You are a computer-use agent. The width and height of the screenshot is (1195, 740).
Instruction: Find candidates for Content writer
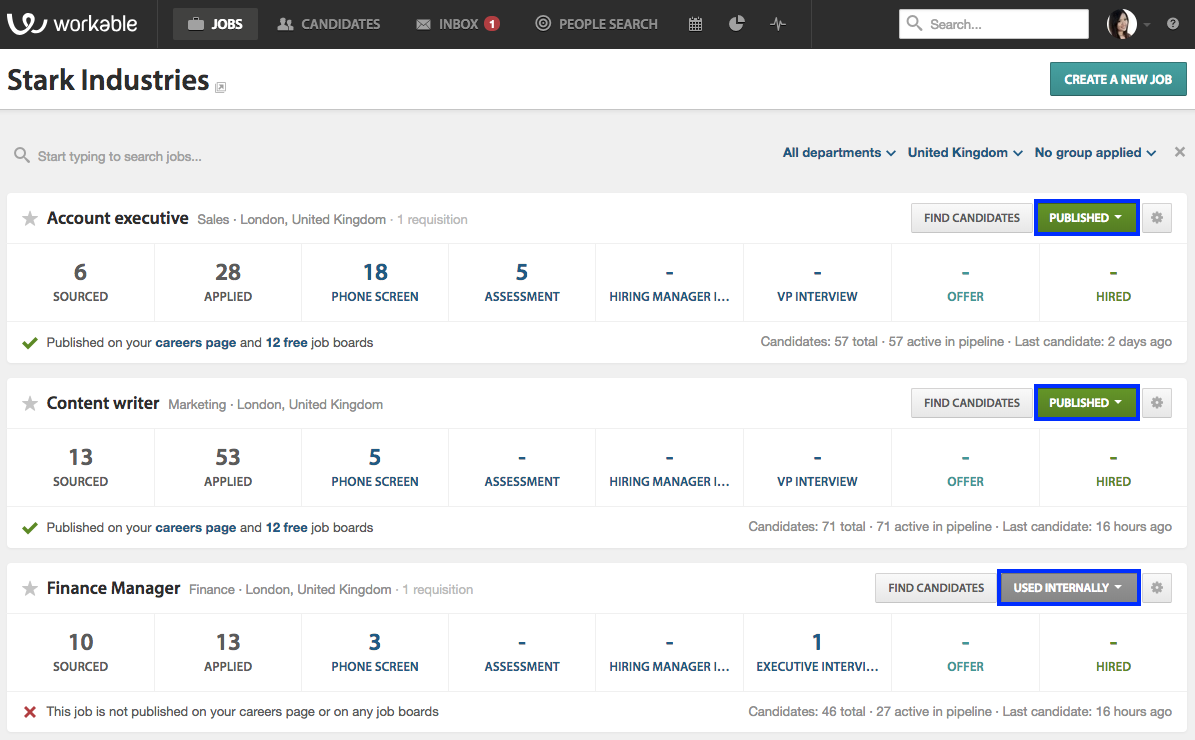972,402
